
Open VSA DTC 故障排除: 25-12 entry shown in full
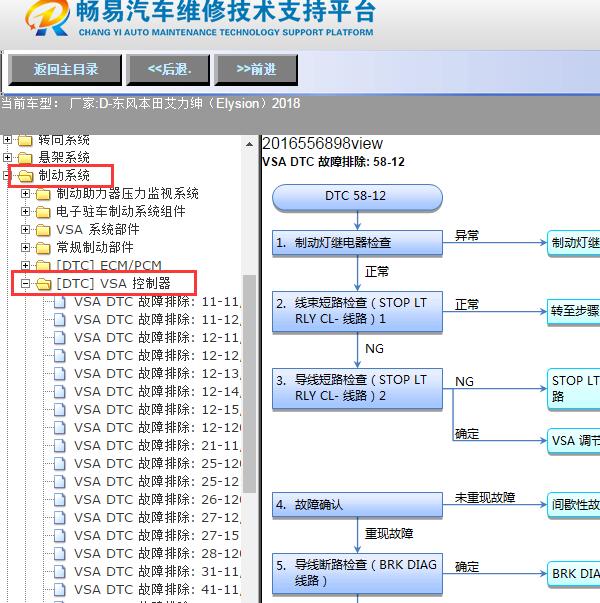(x=157, y=482)
